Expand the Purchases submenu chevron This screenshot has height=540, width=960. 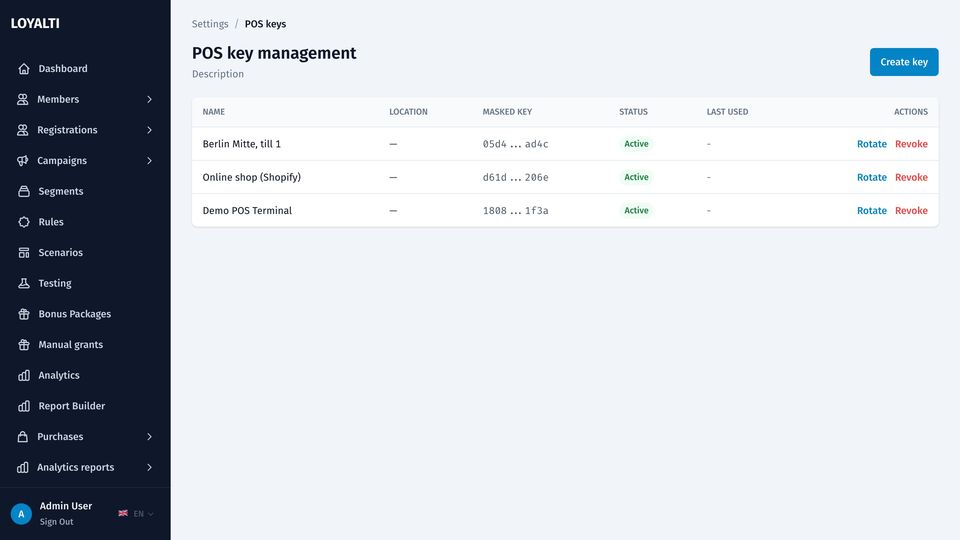tap(149, 436)
